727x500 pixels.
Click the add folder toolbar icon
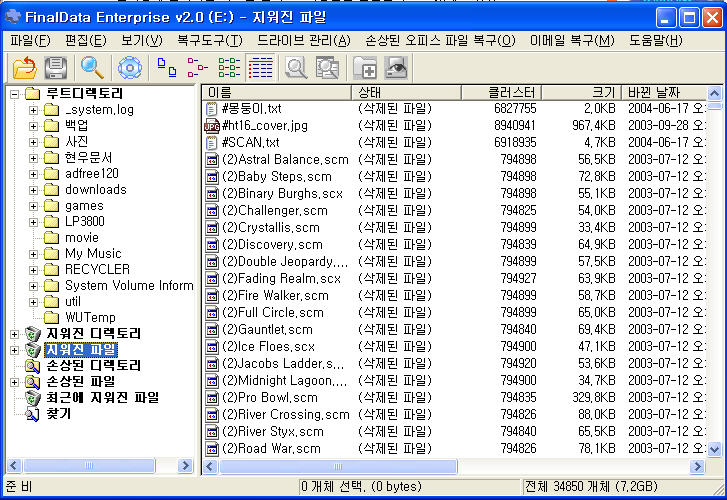[364, 68]
